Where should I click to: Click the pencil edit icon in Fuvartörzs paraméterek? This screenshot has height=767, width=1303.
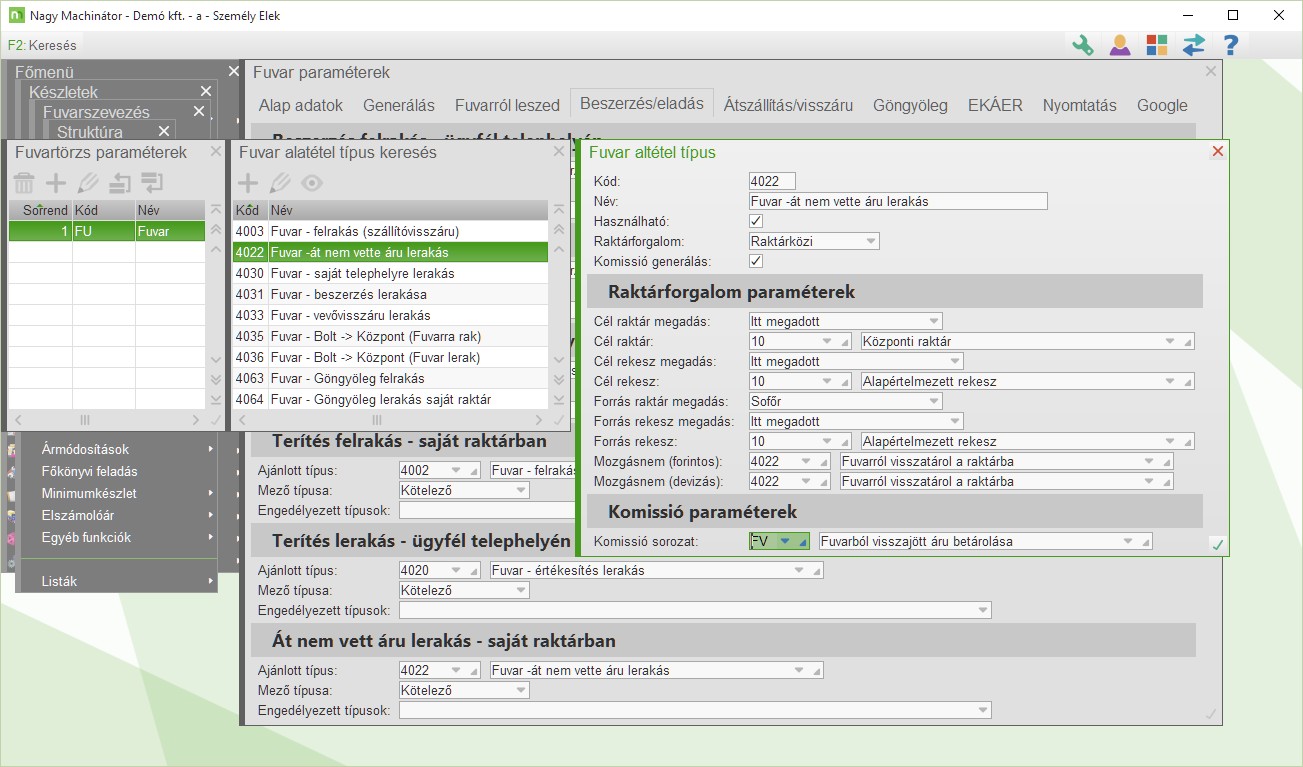point(88,183)
